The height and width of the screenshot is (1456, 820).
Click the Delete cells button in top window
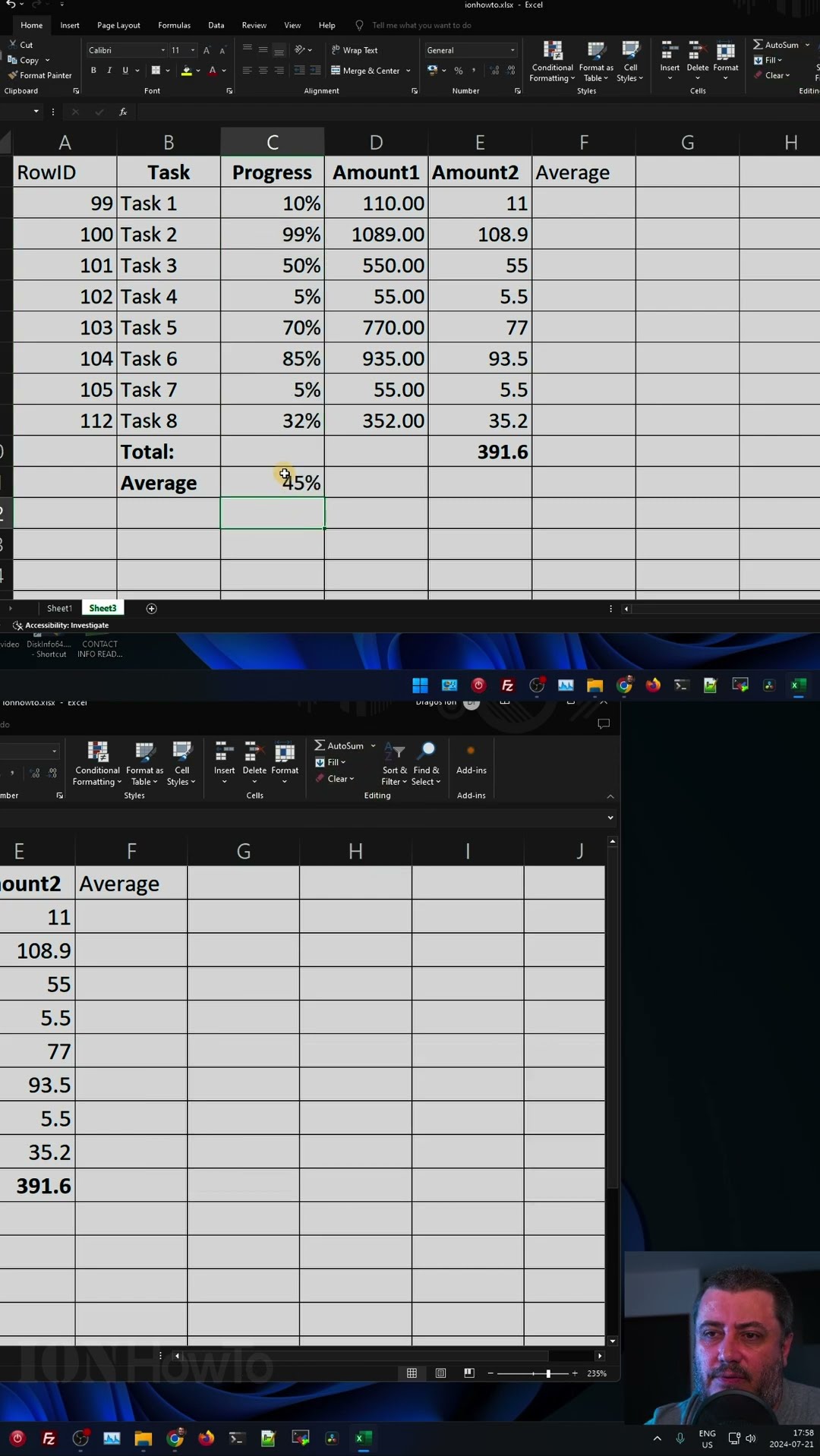pyautogui.click(x=698, y=61)
